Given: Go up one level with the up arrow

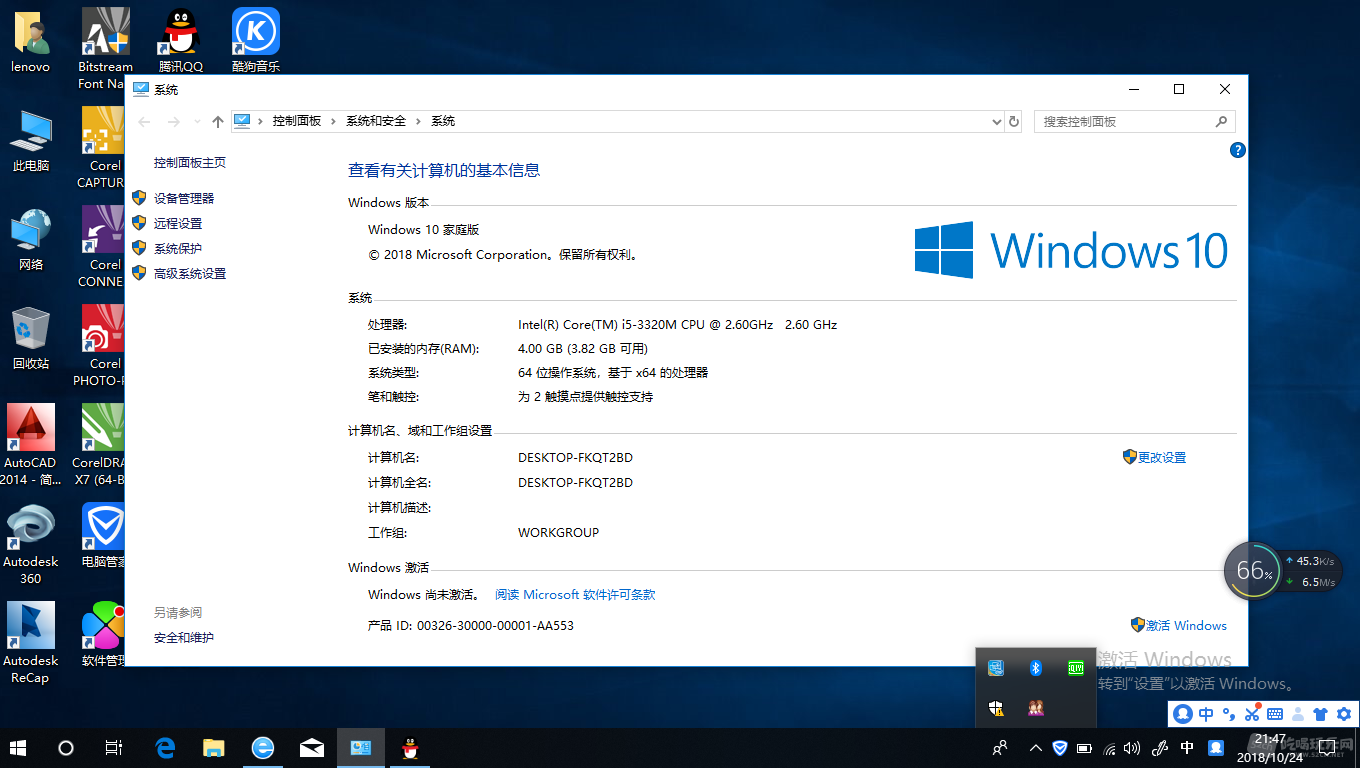Looking at the screenshot, I should 218,121.
